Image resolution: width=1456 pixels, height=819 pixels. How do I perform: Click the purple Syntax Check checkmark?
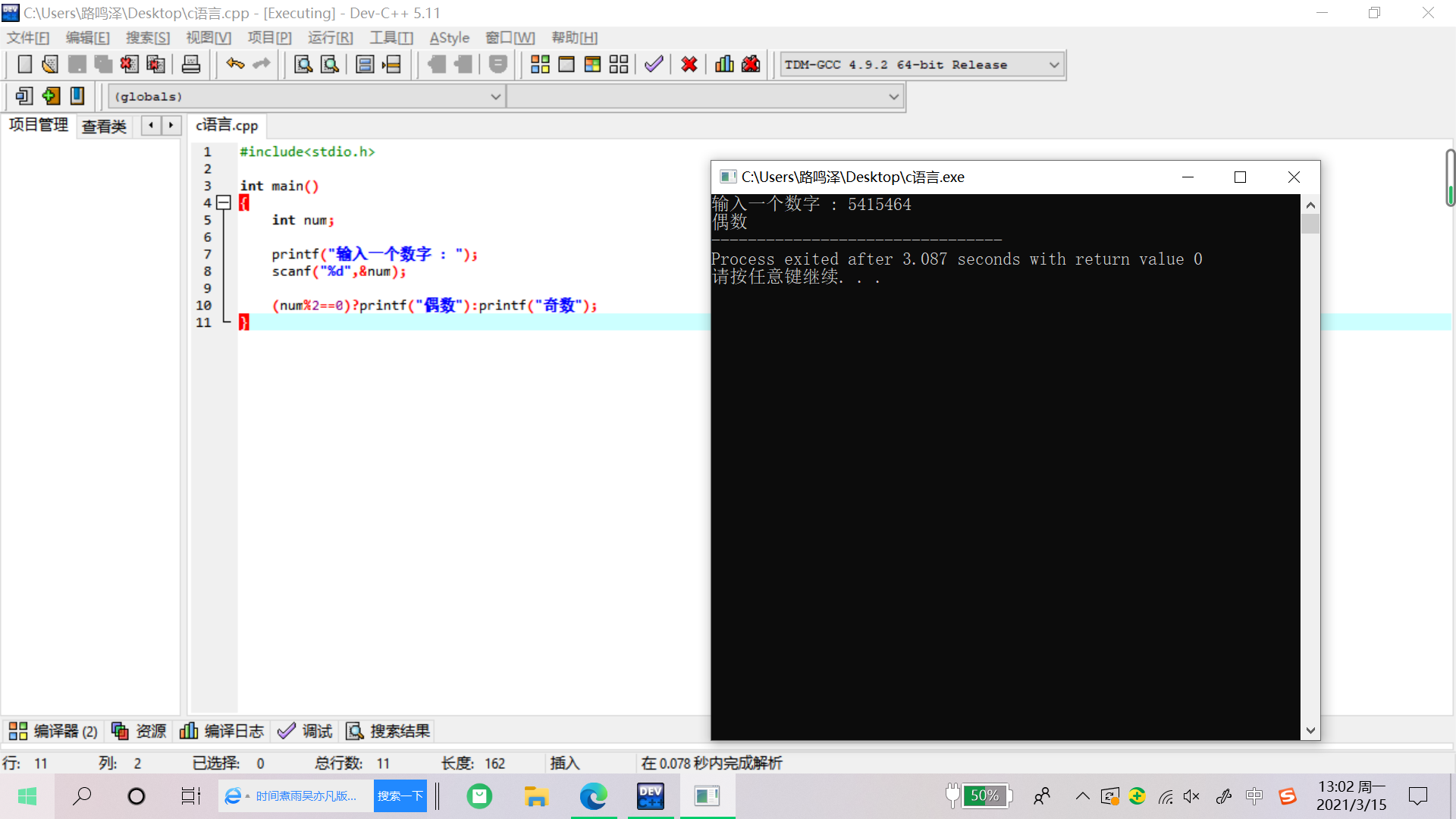(x=654, y=64)
